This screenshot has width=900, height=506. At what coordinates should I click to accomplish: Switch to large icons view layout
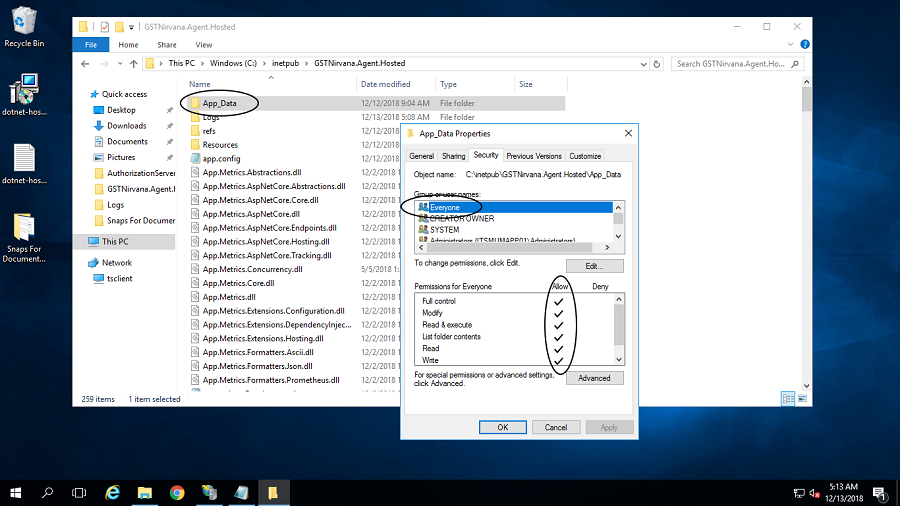pyautogui.click(x=802, y=399)
